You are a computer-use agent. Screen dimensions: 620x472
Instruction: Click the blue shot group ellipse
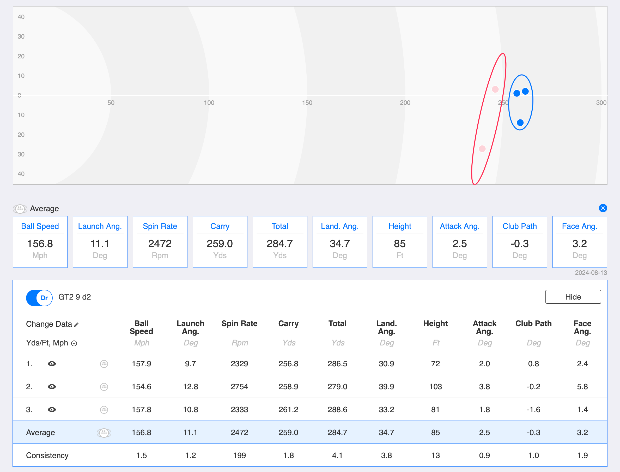point(520,102)
